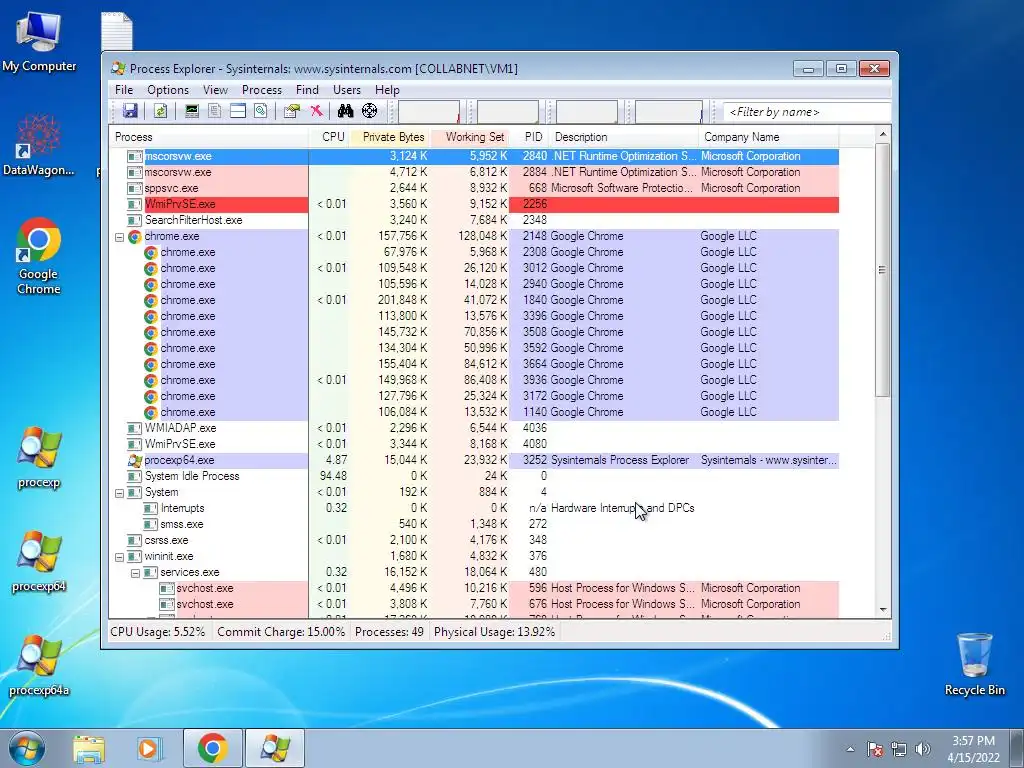This screenshot has height=768, width=1024.
Task: Collapse the services.exe tree node
Action: 135,573
